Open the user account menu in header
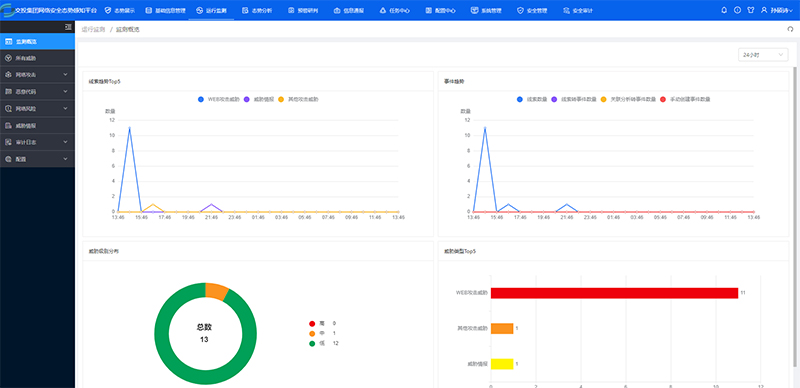800x388 pixels. click(x=777, y=10)
